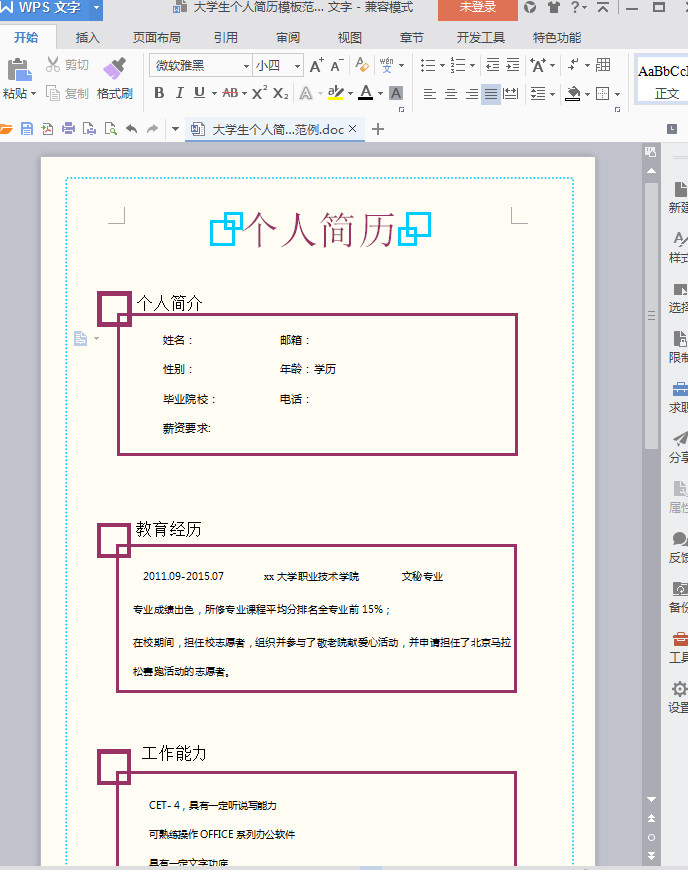Expand the line spacing dropdown
This screenshot has height=870, width=688.
(x=552, y=94)
